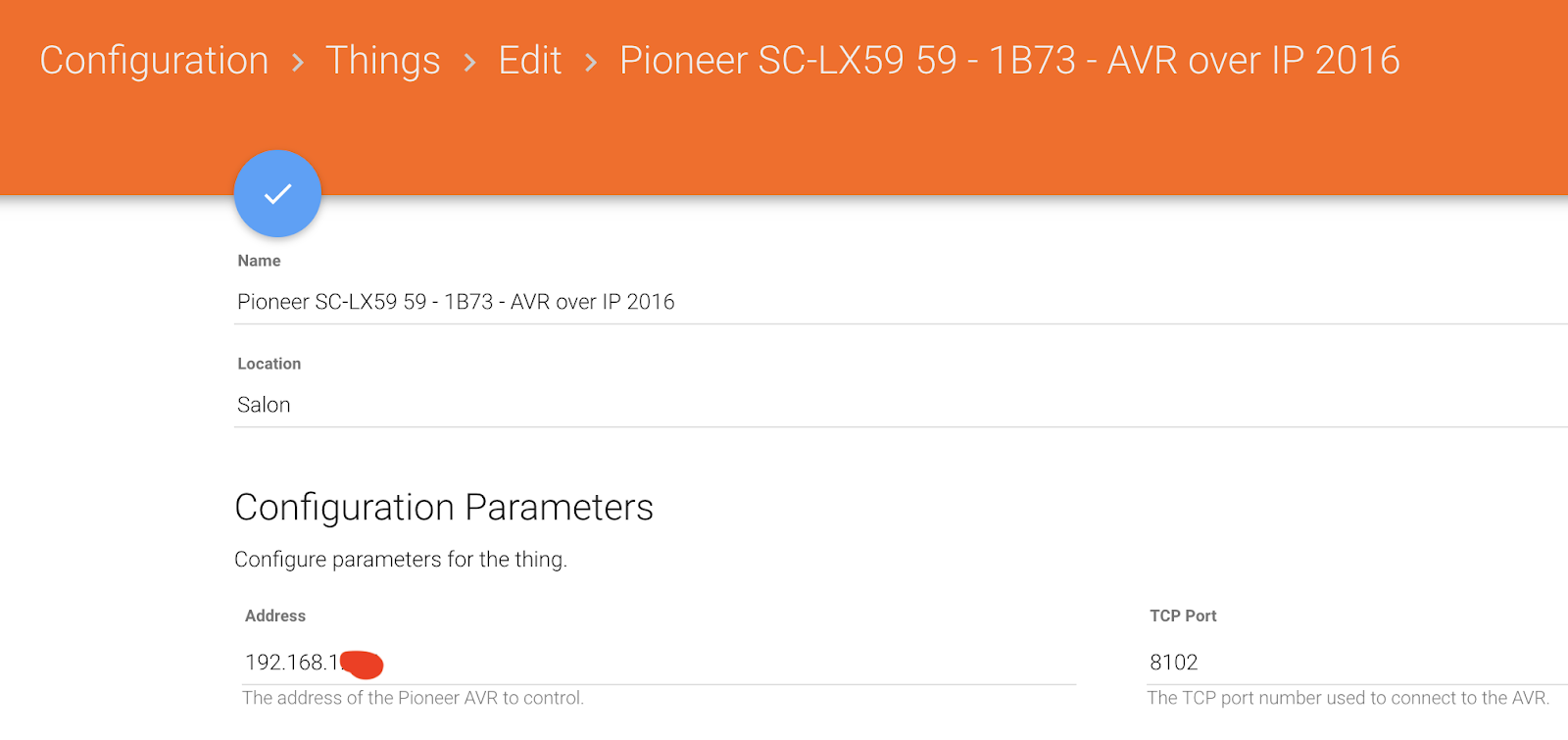The image size is (1568, 740).
Task: Click the blue checkmark save button
Action: click(277, 193)
